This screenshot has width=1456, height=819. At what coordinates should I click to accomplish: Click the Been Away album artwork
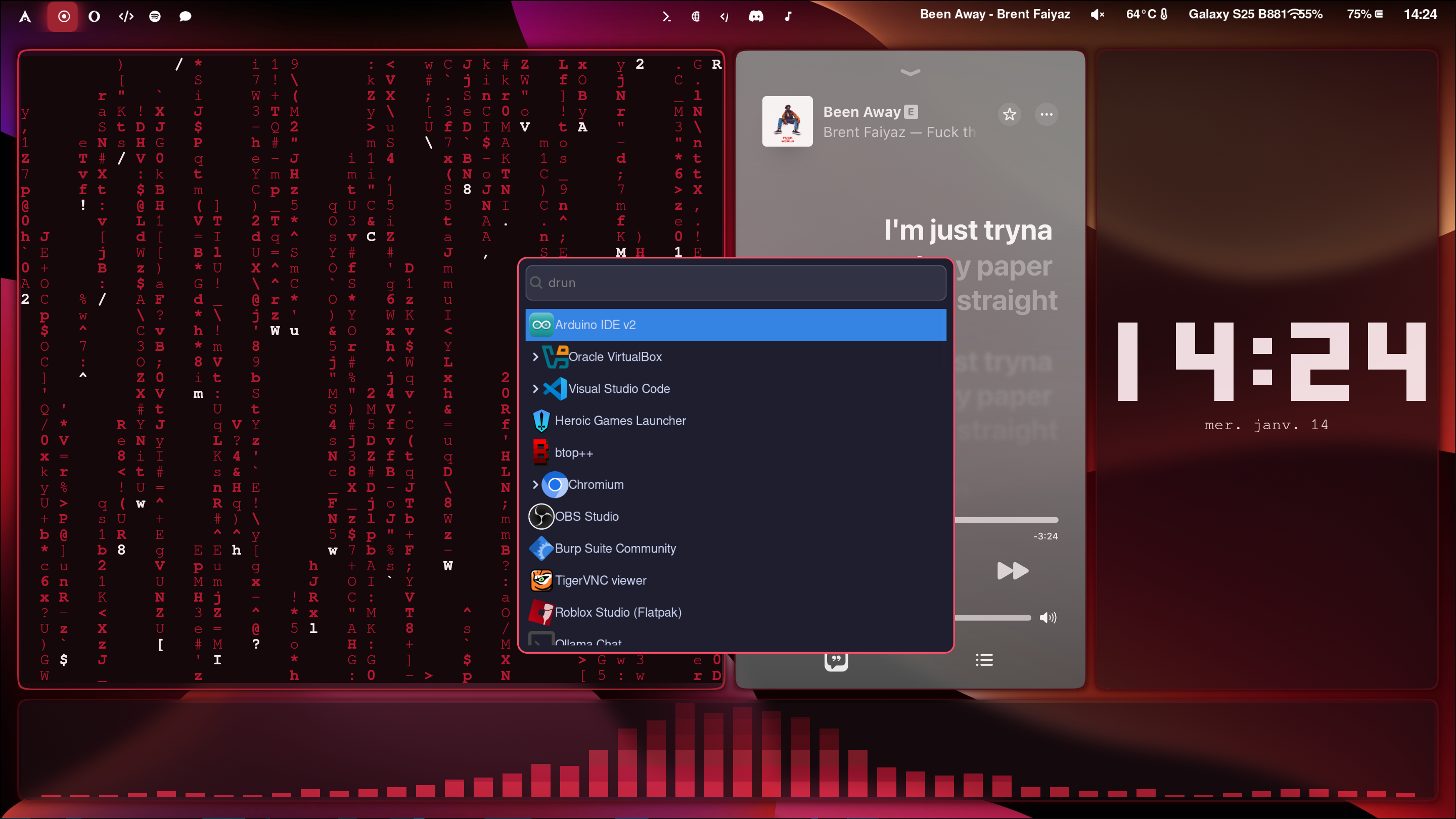tap(787, 121)
